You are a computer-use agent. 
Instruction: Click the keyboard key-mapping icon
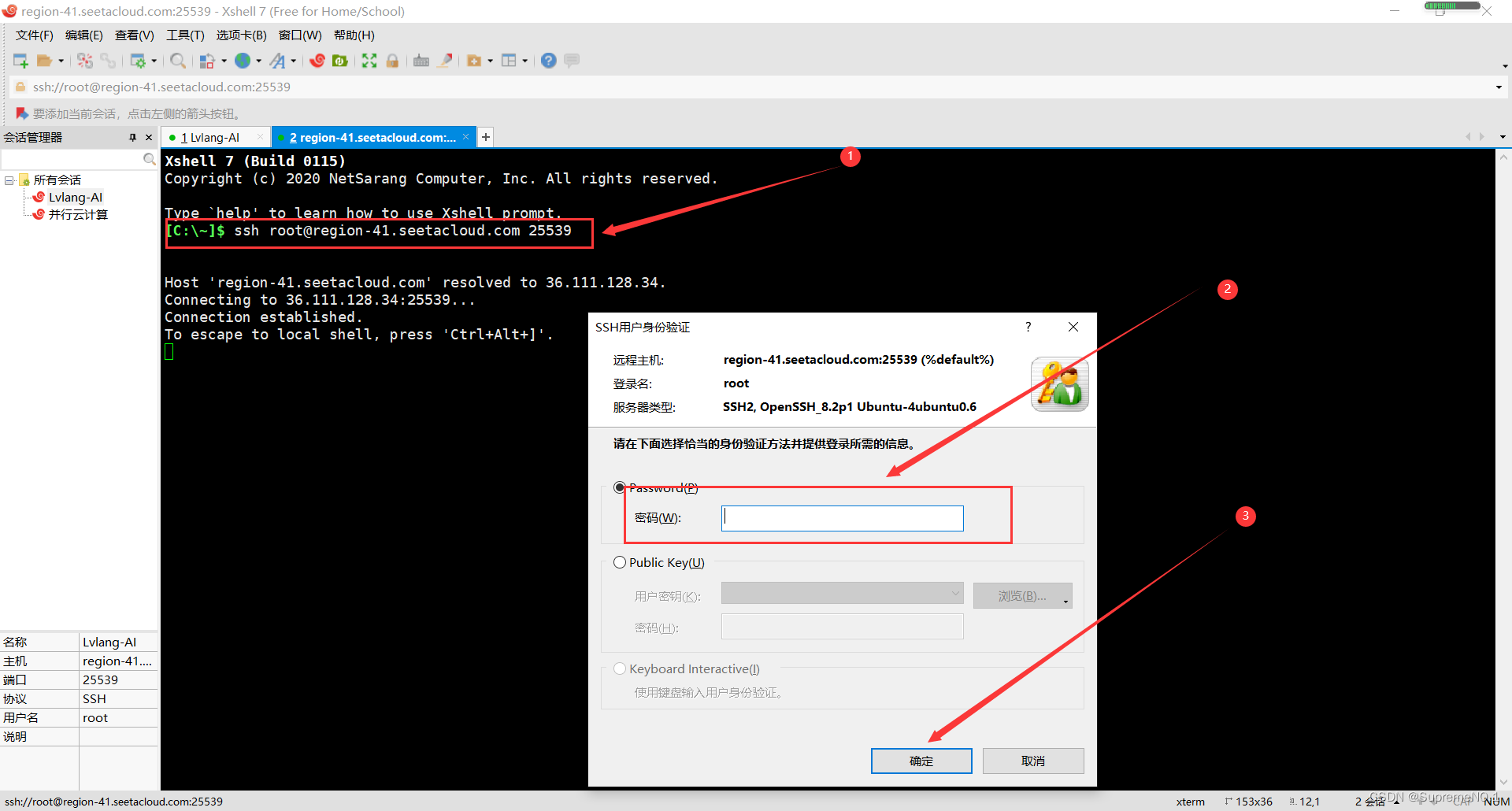421,61
